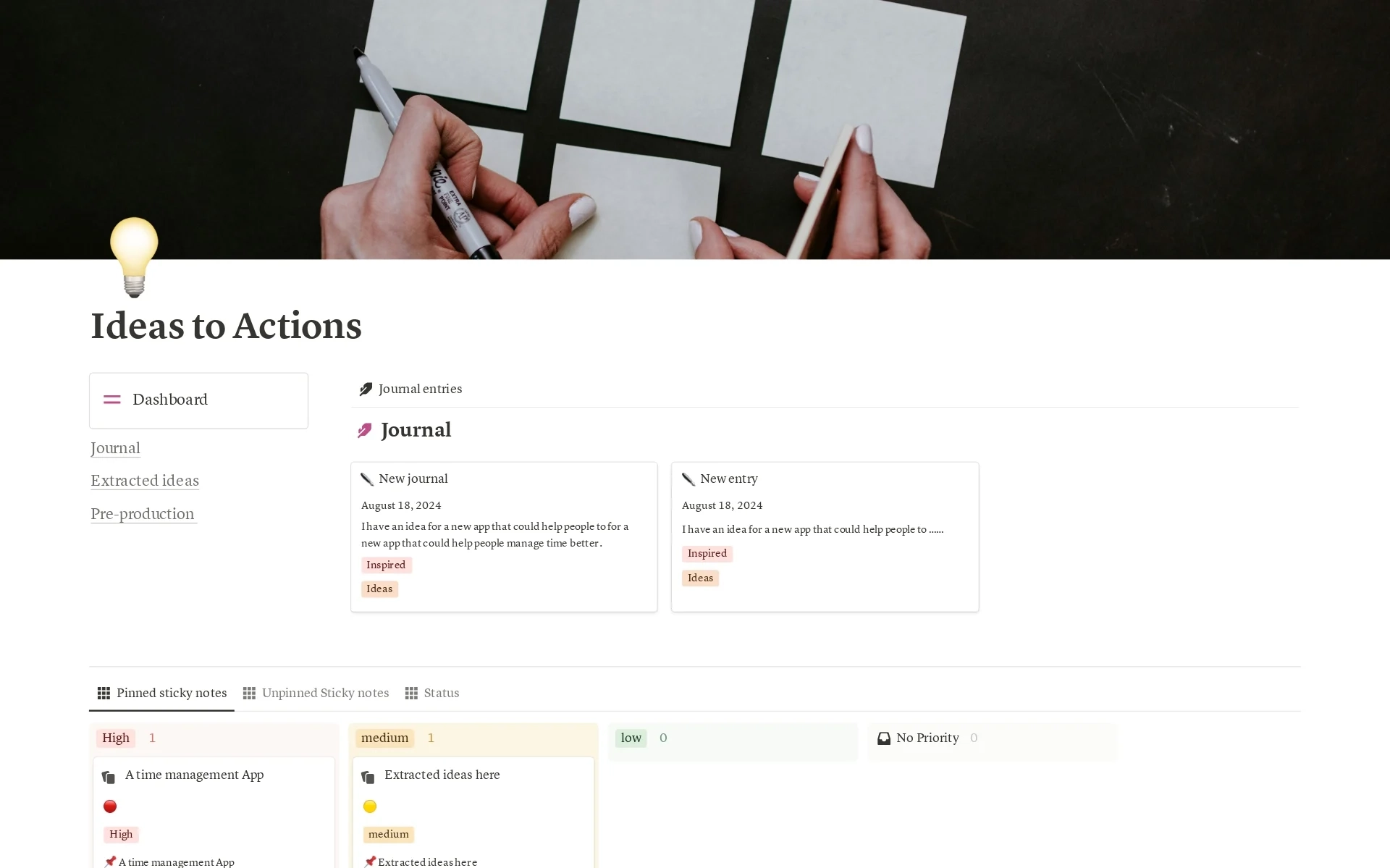Click the New entry pen icon

coord(688,478)
